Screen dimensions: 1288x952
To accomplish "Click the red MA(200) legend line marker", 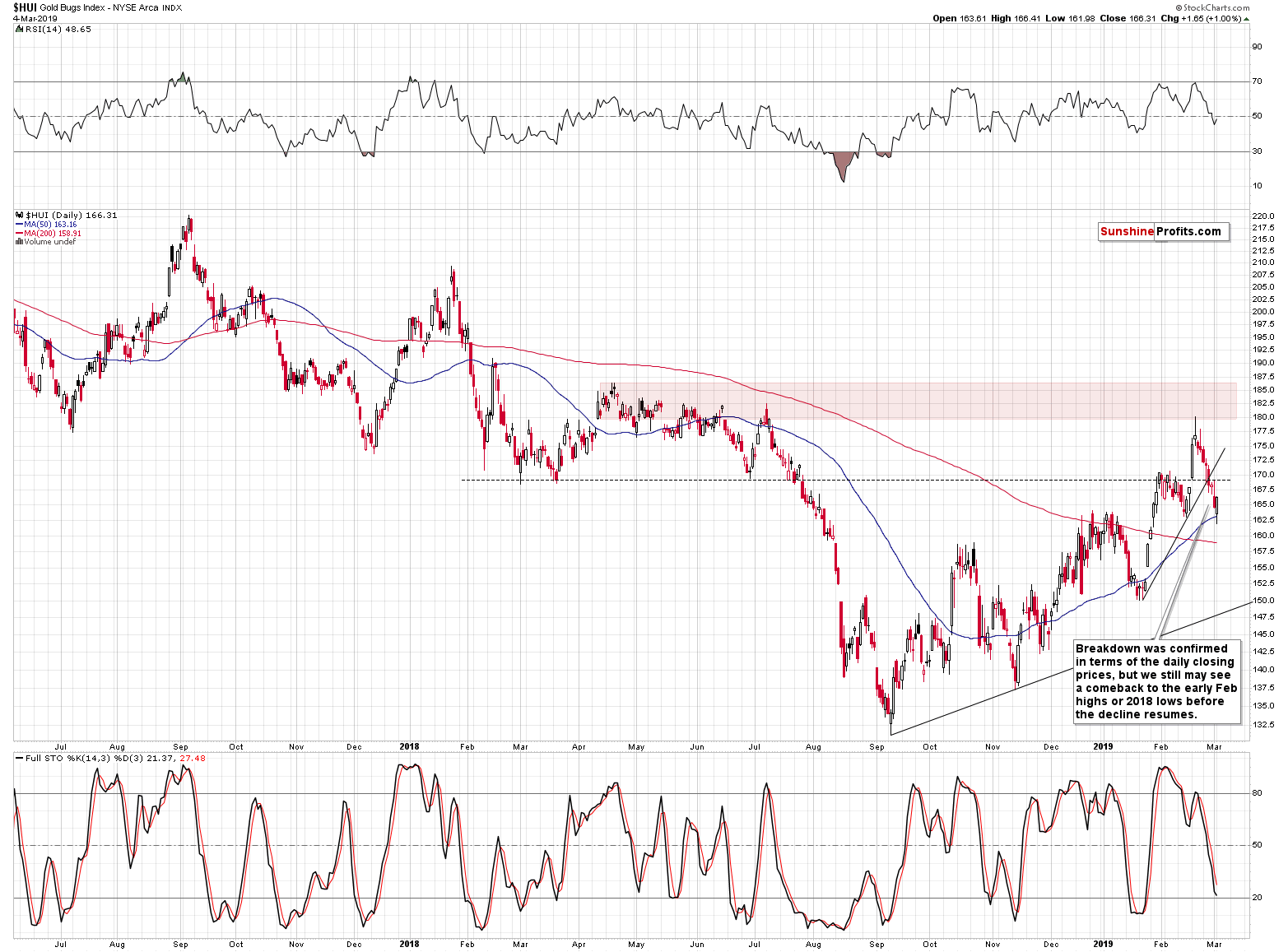I will click(19, 234).
